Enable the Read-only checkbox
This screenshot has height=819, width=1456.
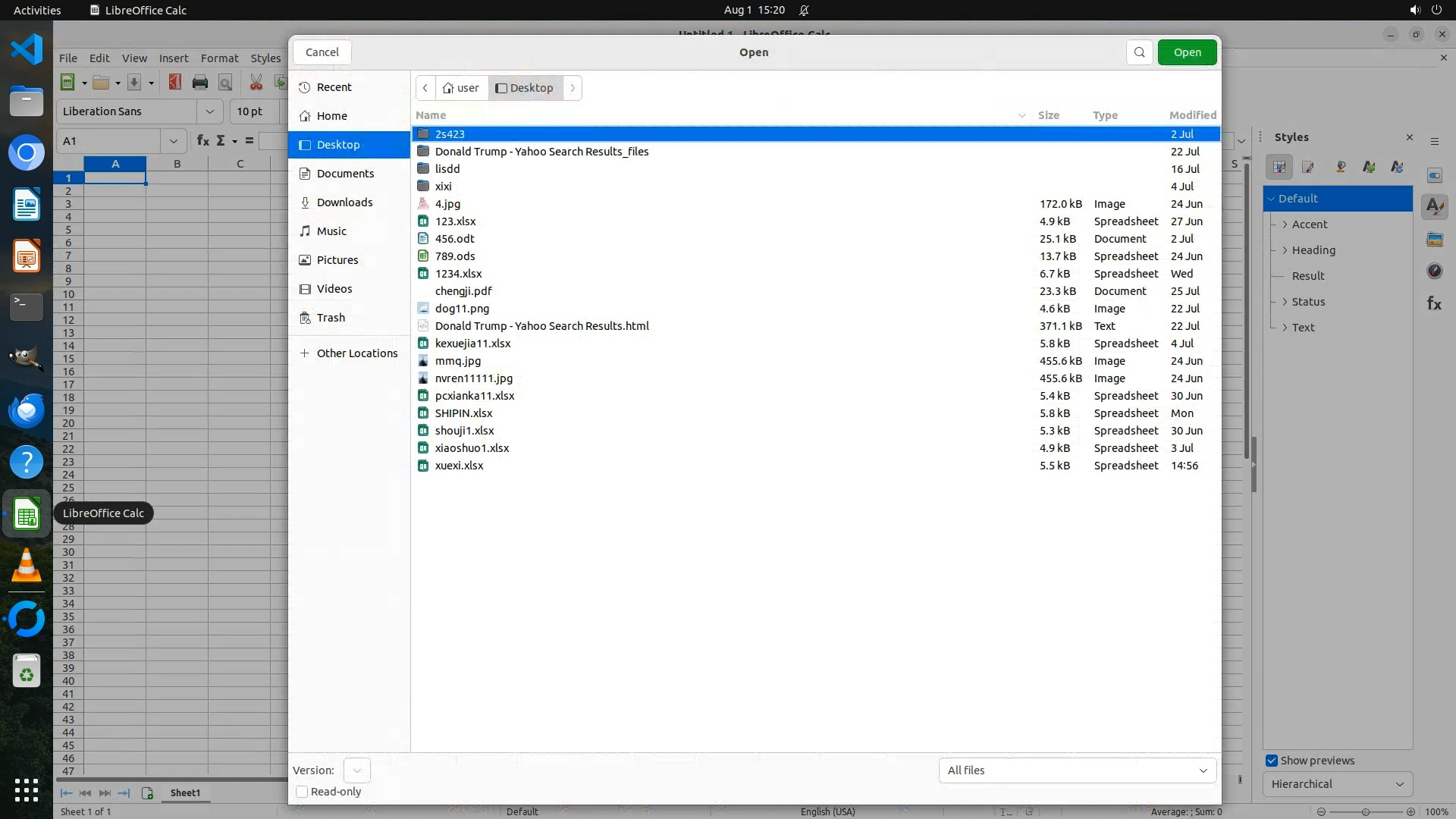coord(302,792)
